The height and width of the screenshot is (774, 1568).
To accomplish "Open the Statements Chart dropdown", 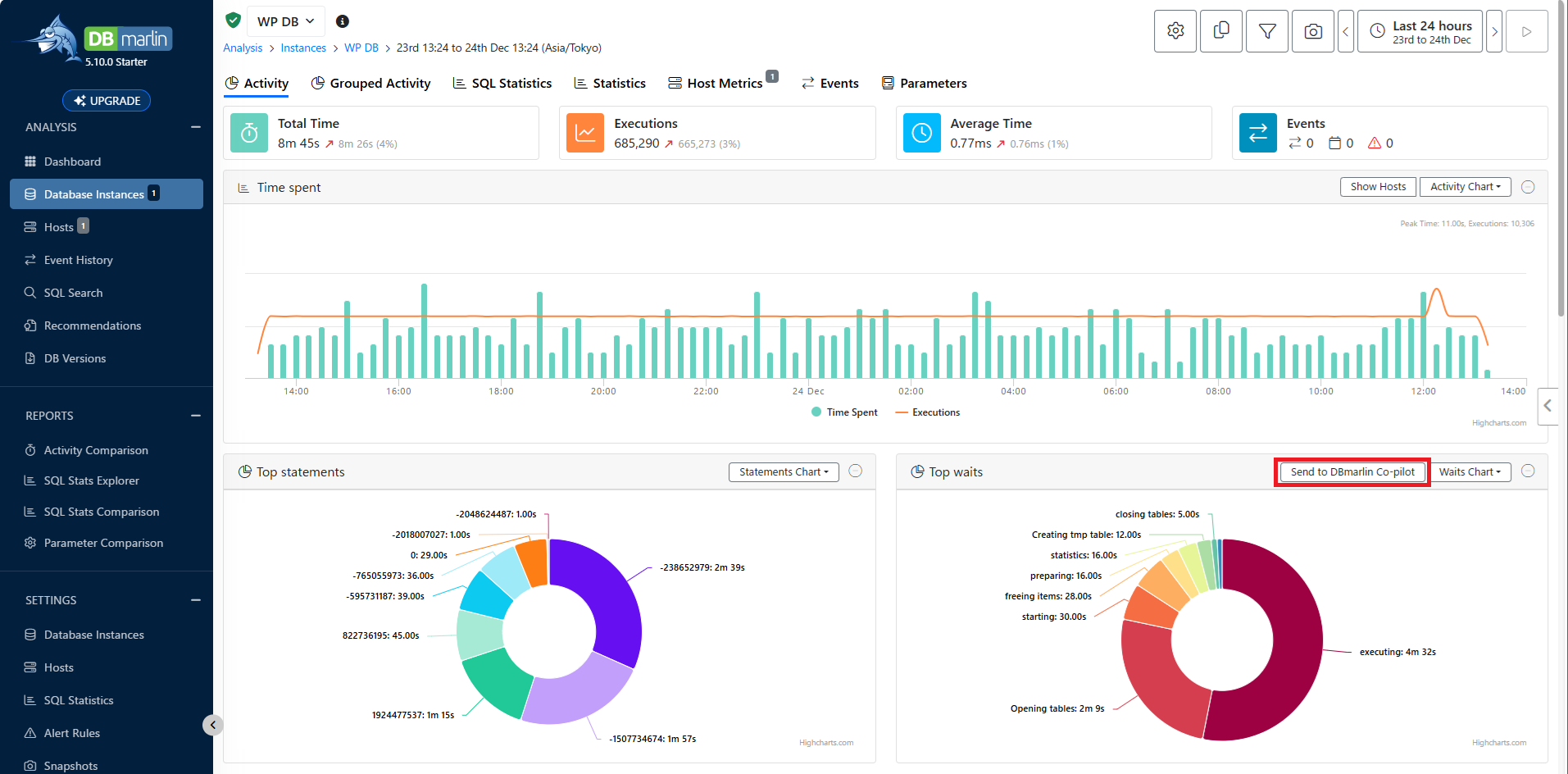I will click(784, 472).
